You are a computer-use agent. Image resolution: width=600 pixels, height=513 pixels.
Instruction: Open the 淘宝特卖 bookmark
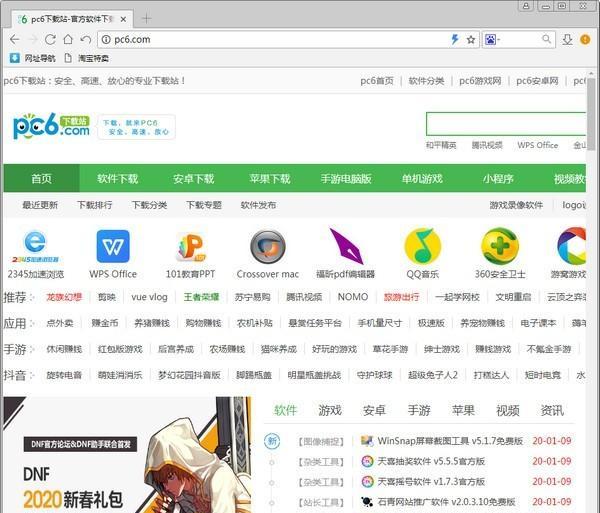[x=87, y=58]
